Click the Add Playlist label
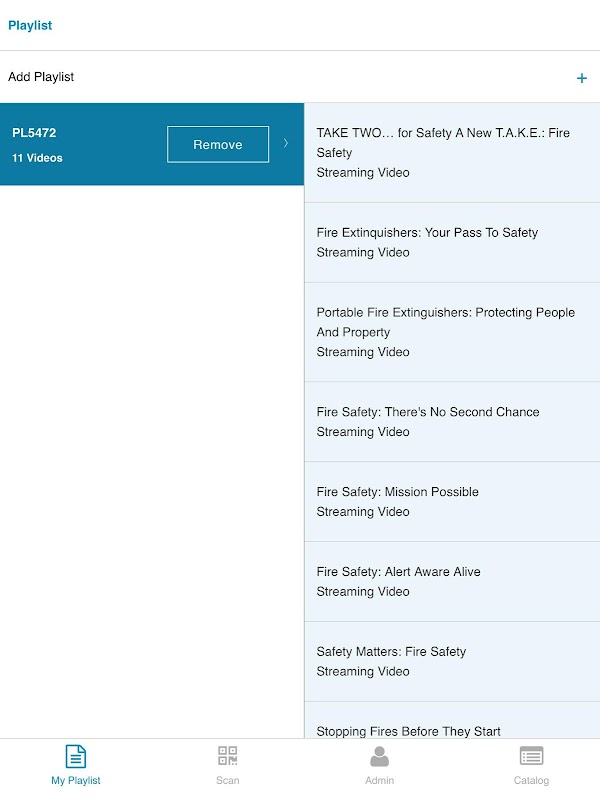The width and height of the screenshot is (600, 800). [41, 77]
